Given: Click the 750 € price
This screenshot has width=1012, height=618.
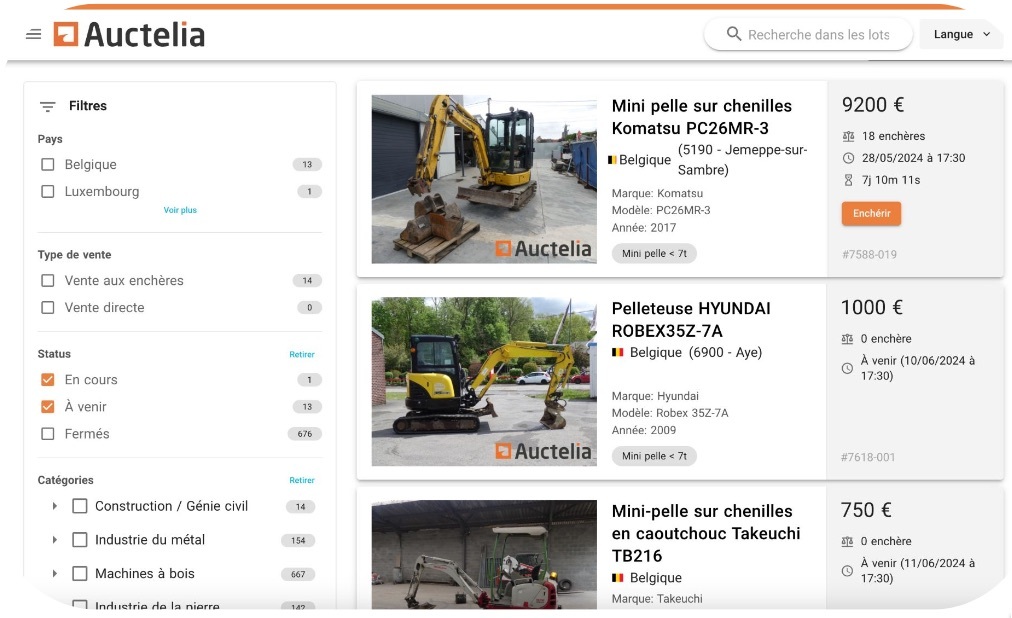Looking at the screenshot, I should pyautogui.click(x=866, y=510).
